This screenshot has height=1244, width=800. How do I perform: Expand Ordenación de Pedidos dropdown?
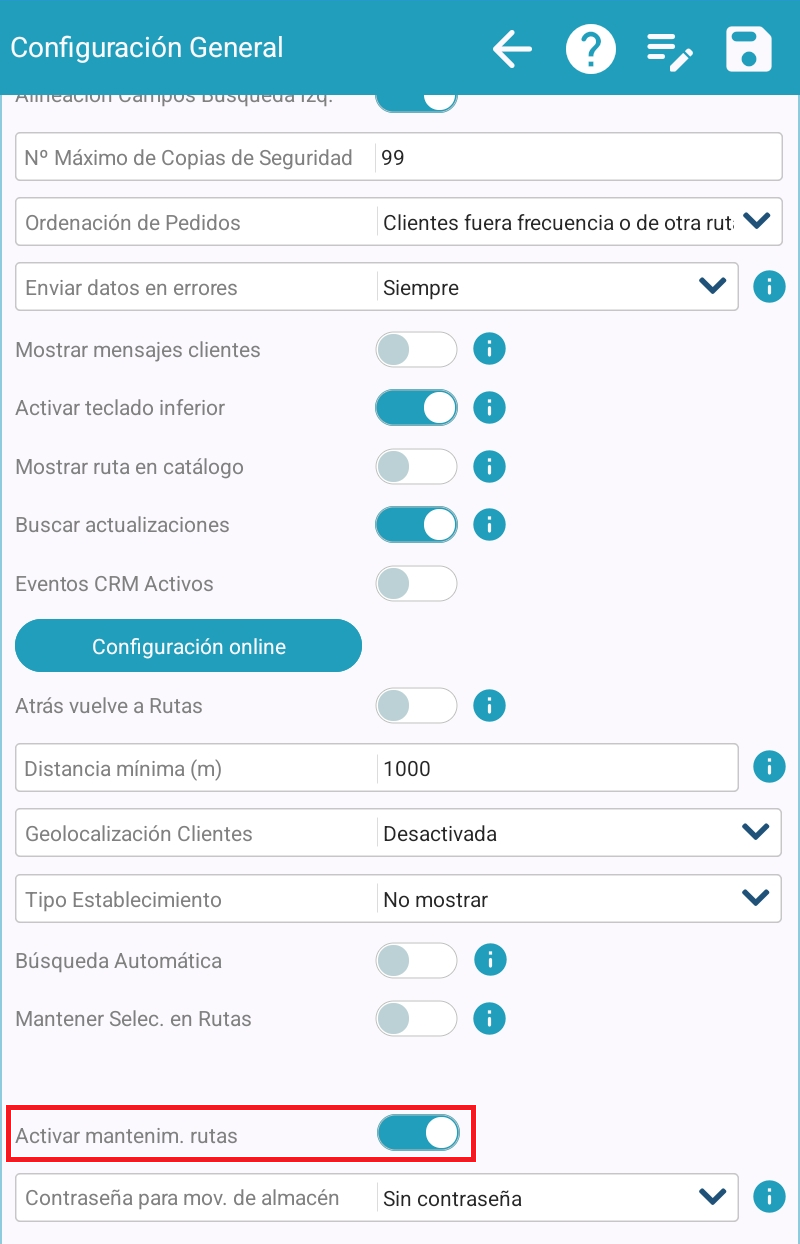[756, 221]
